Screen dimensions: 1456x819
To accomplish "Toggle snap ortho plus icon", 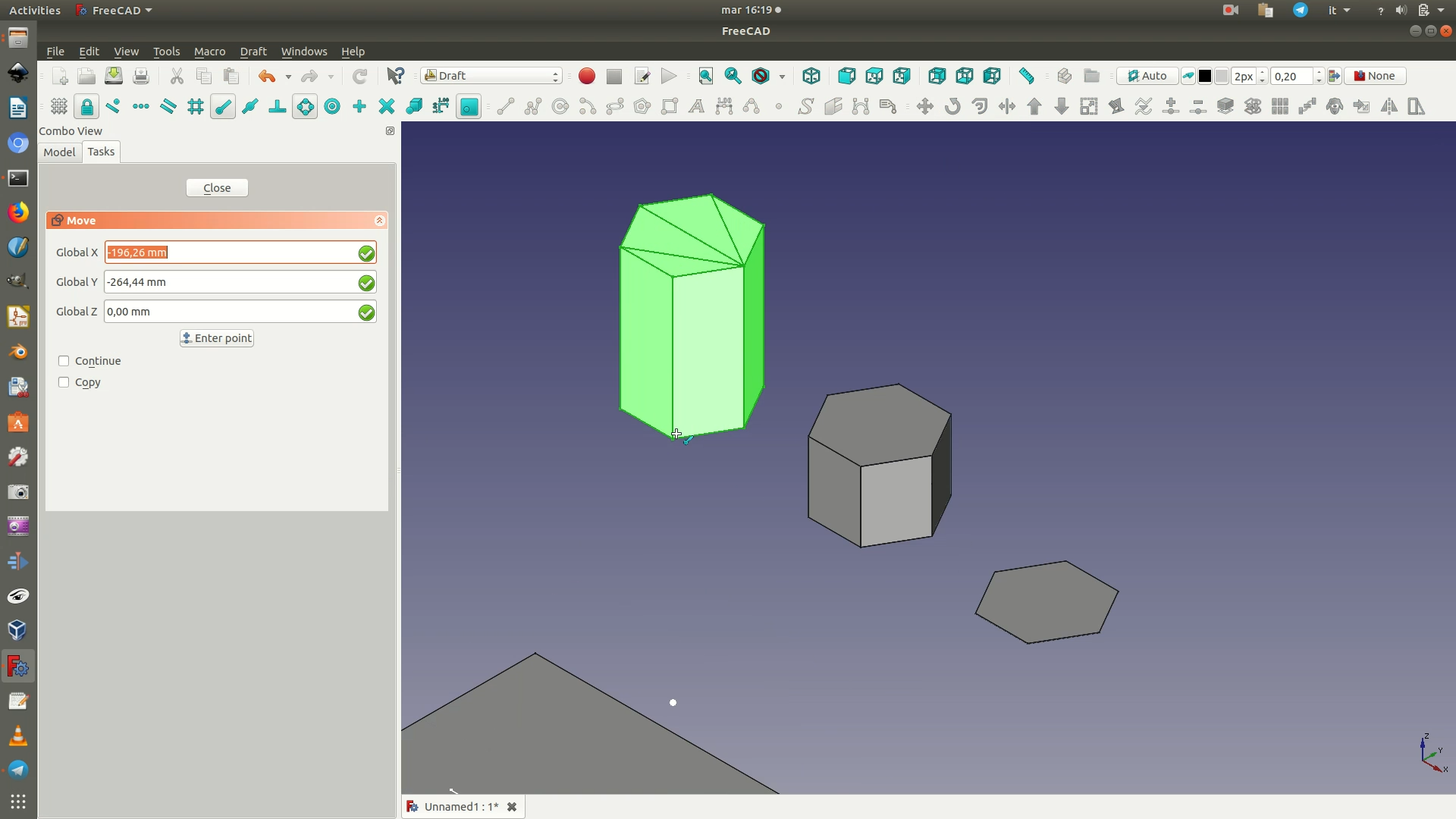I will click(359, 107).
